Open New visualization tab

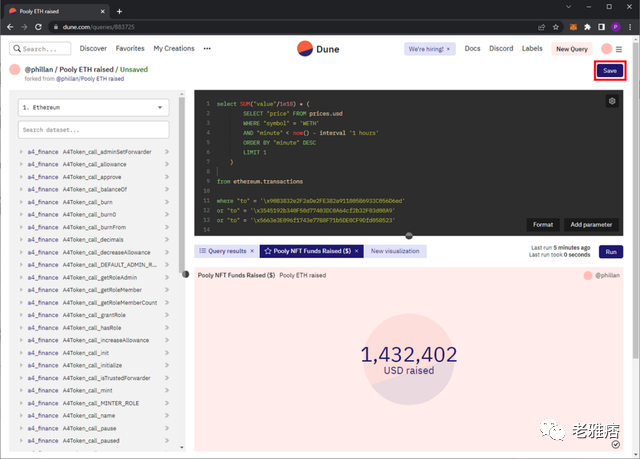point(395,251)
